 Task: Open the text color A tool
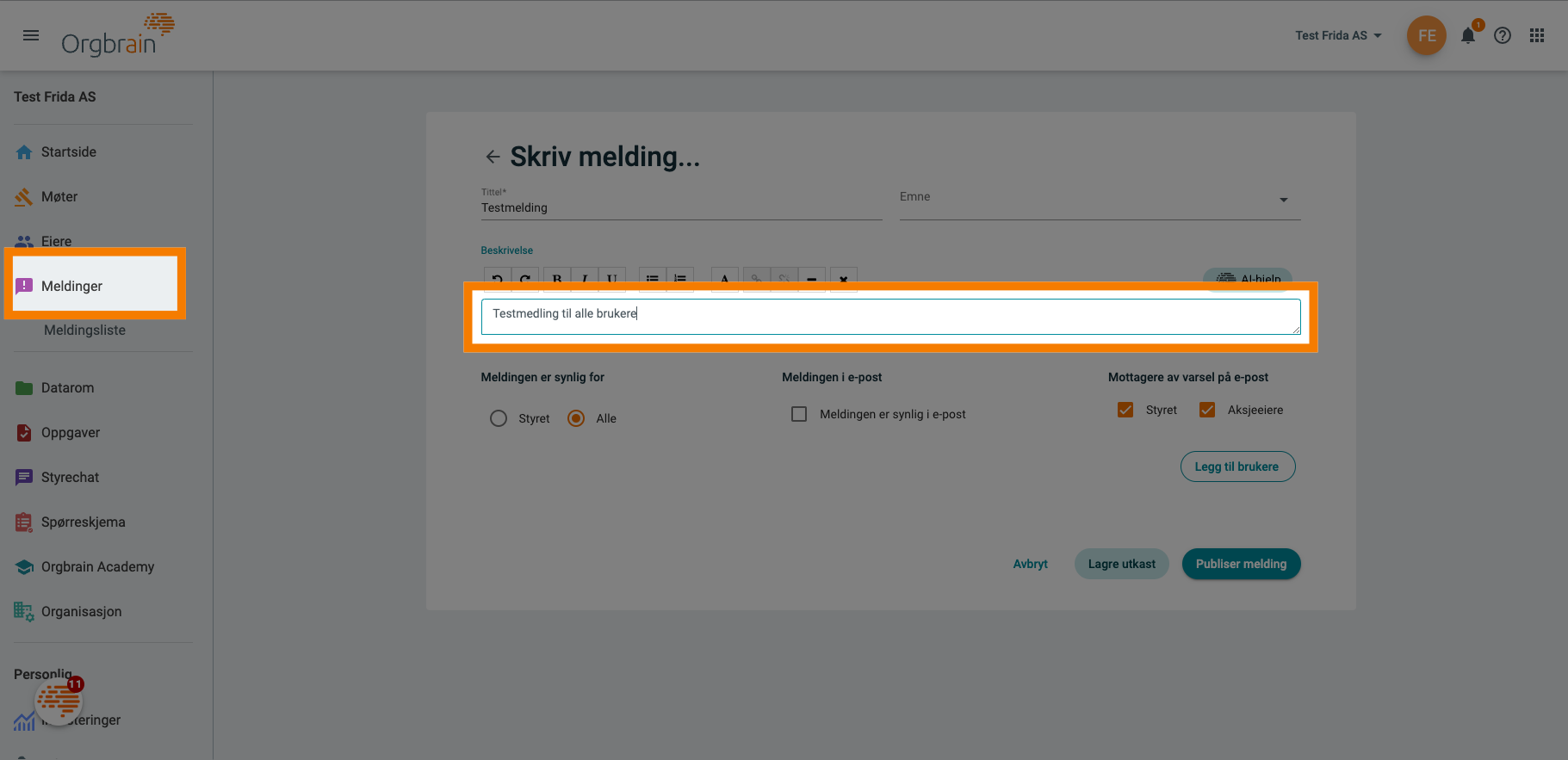[x=725, y=280]
